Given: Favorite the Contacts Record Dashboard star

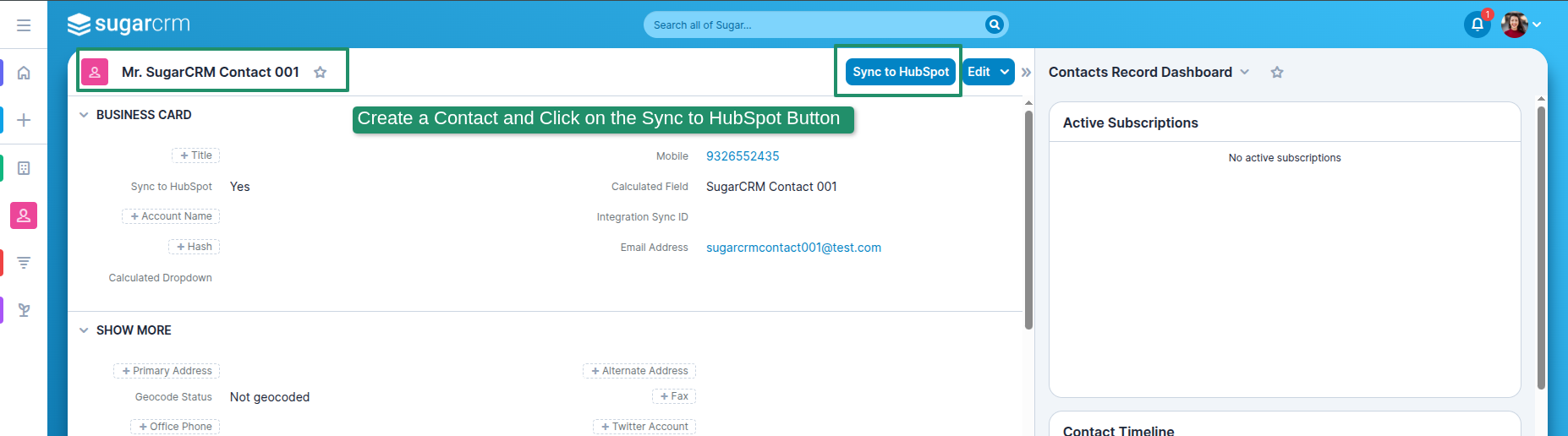Looking at the screenshot, I should pos(1277,72).
